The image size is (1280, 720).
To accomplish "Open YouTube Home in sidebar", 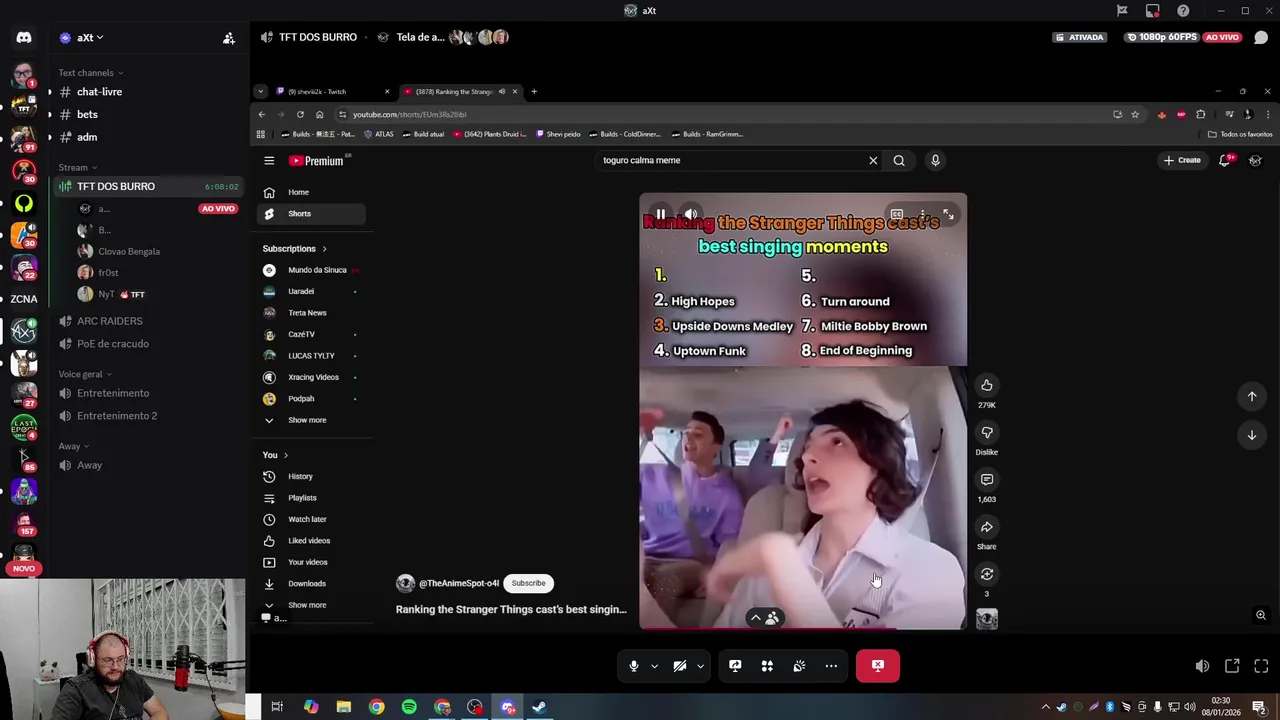I will 312,192.
